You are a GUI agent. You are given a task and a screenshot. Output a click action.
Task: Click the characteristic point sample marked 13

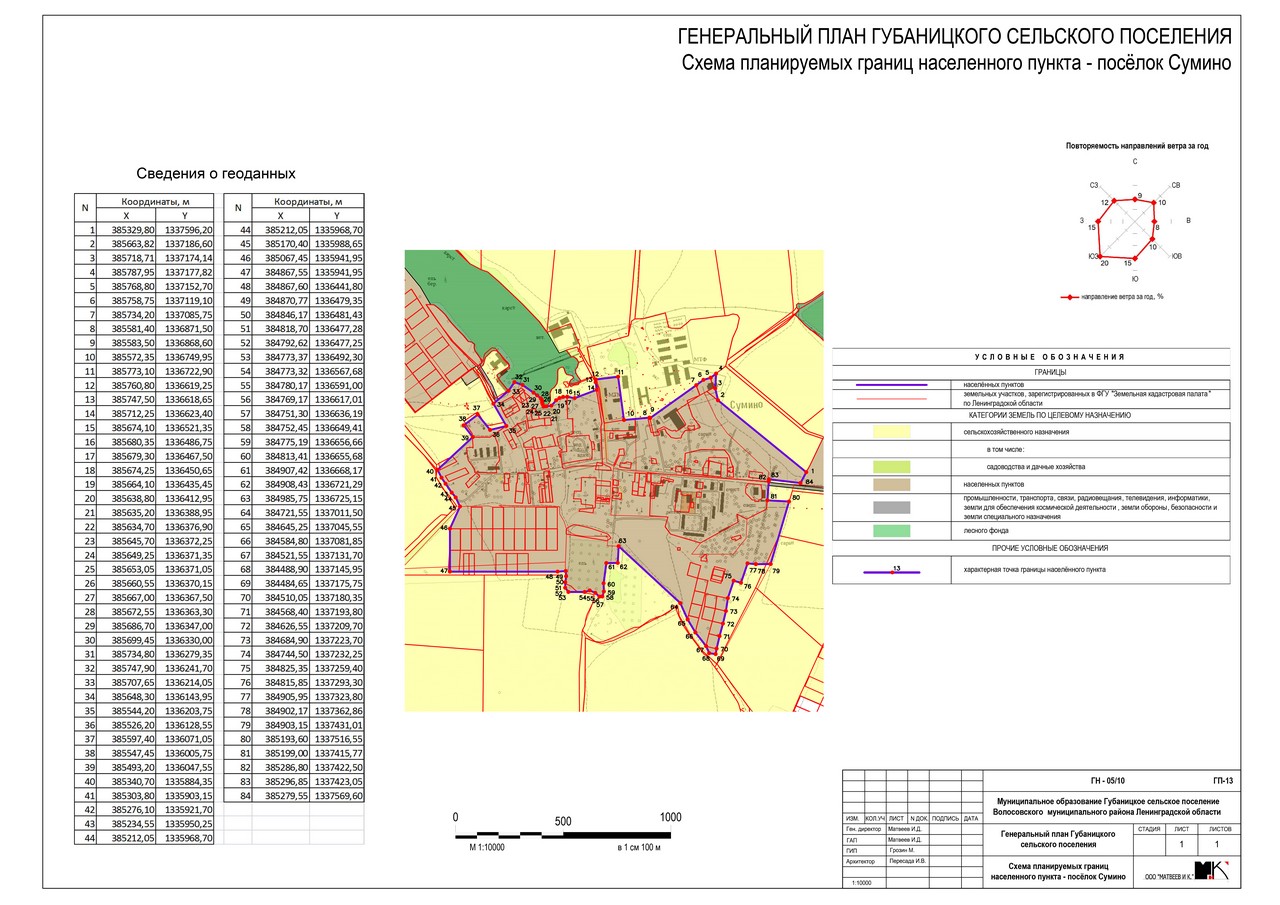(x=891, y=571)
